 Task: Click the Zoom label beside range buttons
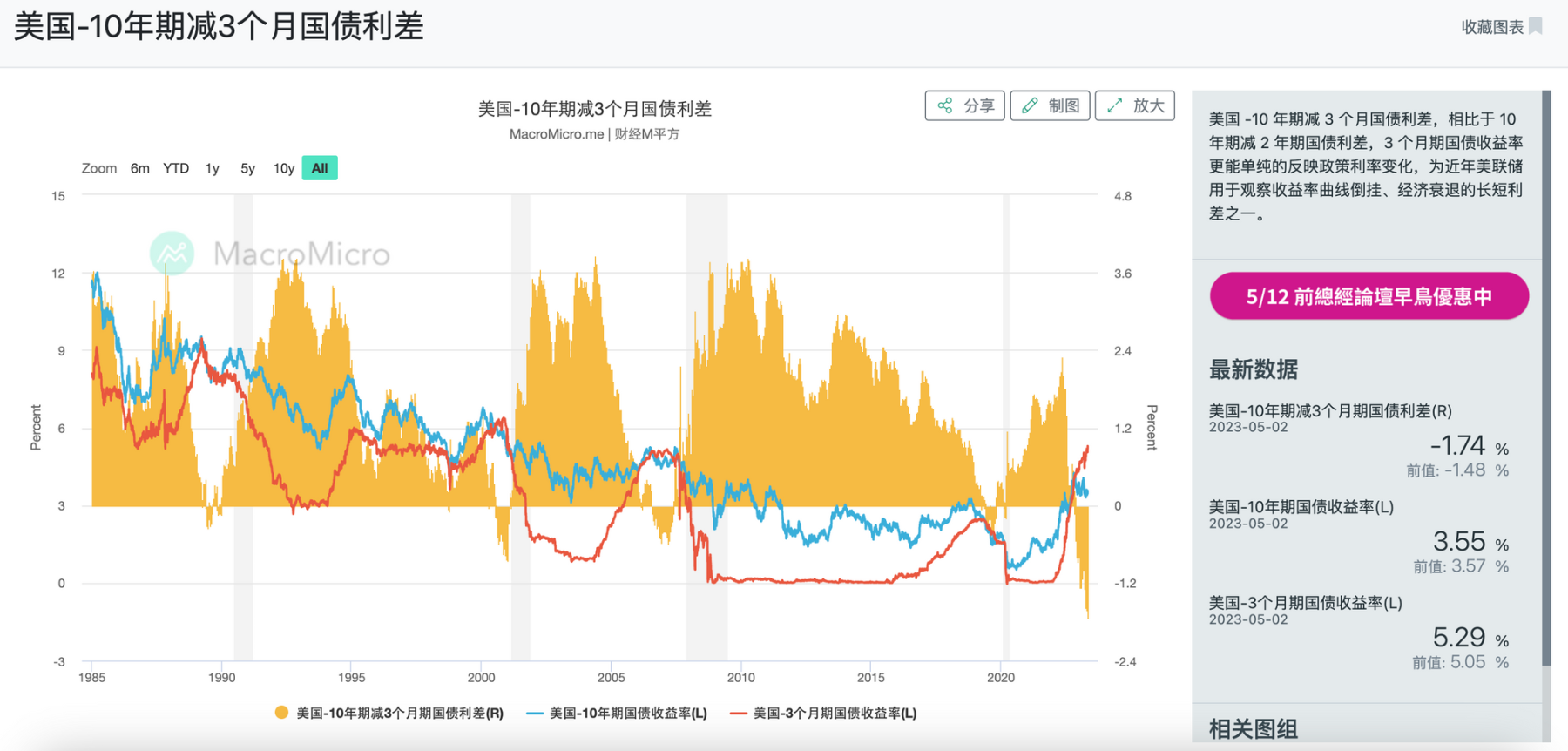coord(99,168)
